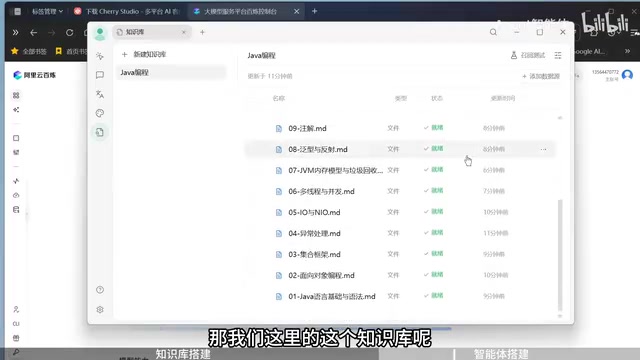
Task: Select the file name 07-JVM内存模型与垃圾回收
Action: pos(336,171)
